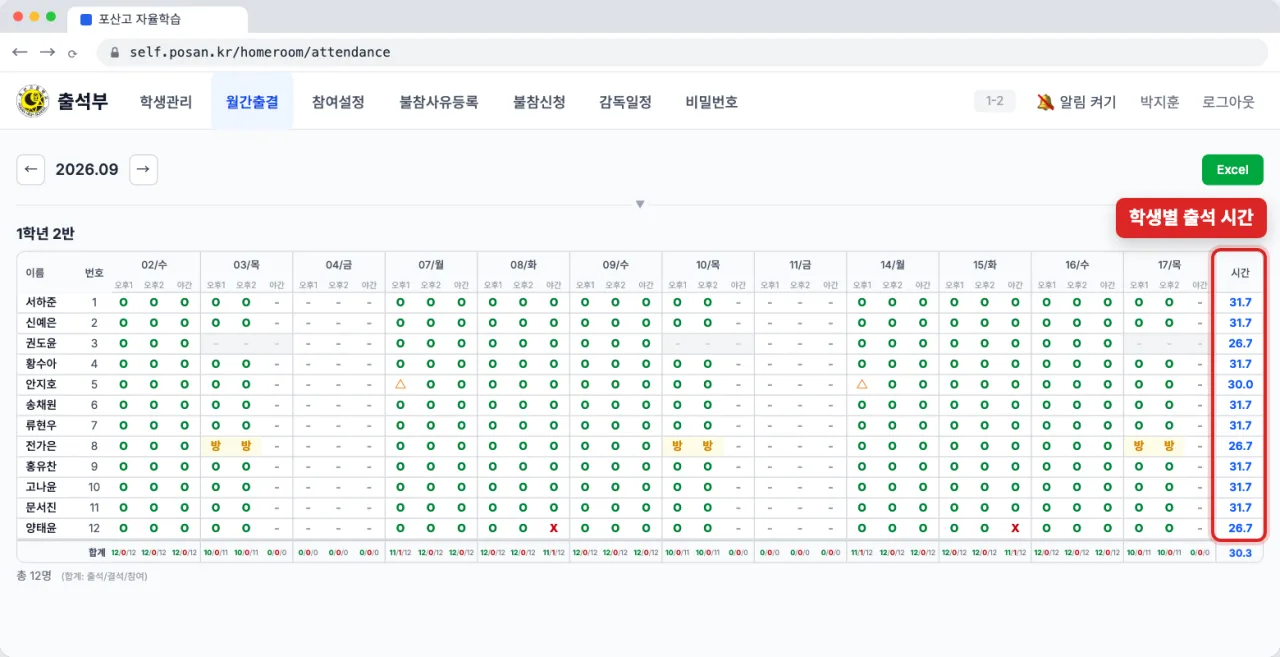Click the red X absence mark for 양태윤 on 08/화

pyautogui.click(x=553, y=528)
